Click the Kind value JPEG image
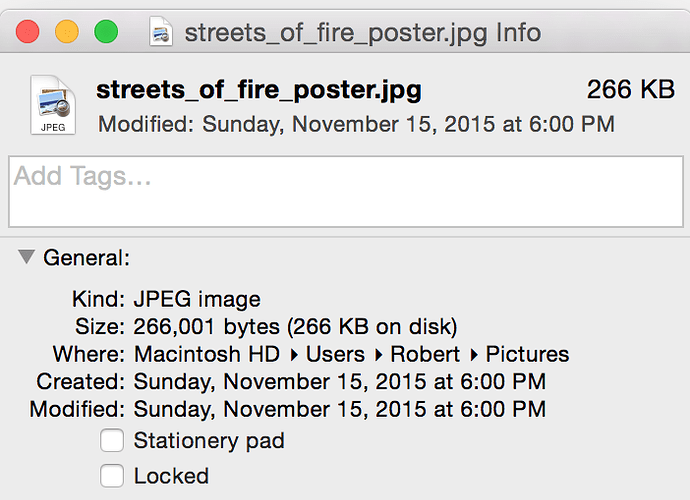This screenshot has width=690, height=500. [197, 300]
